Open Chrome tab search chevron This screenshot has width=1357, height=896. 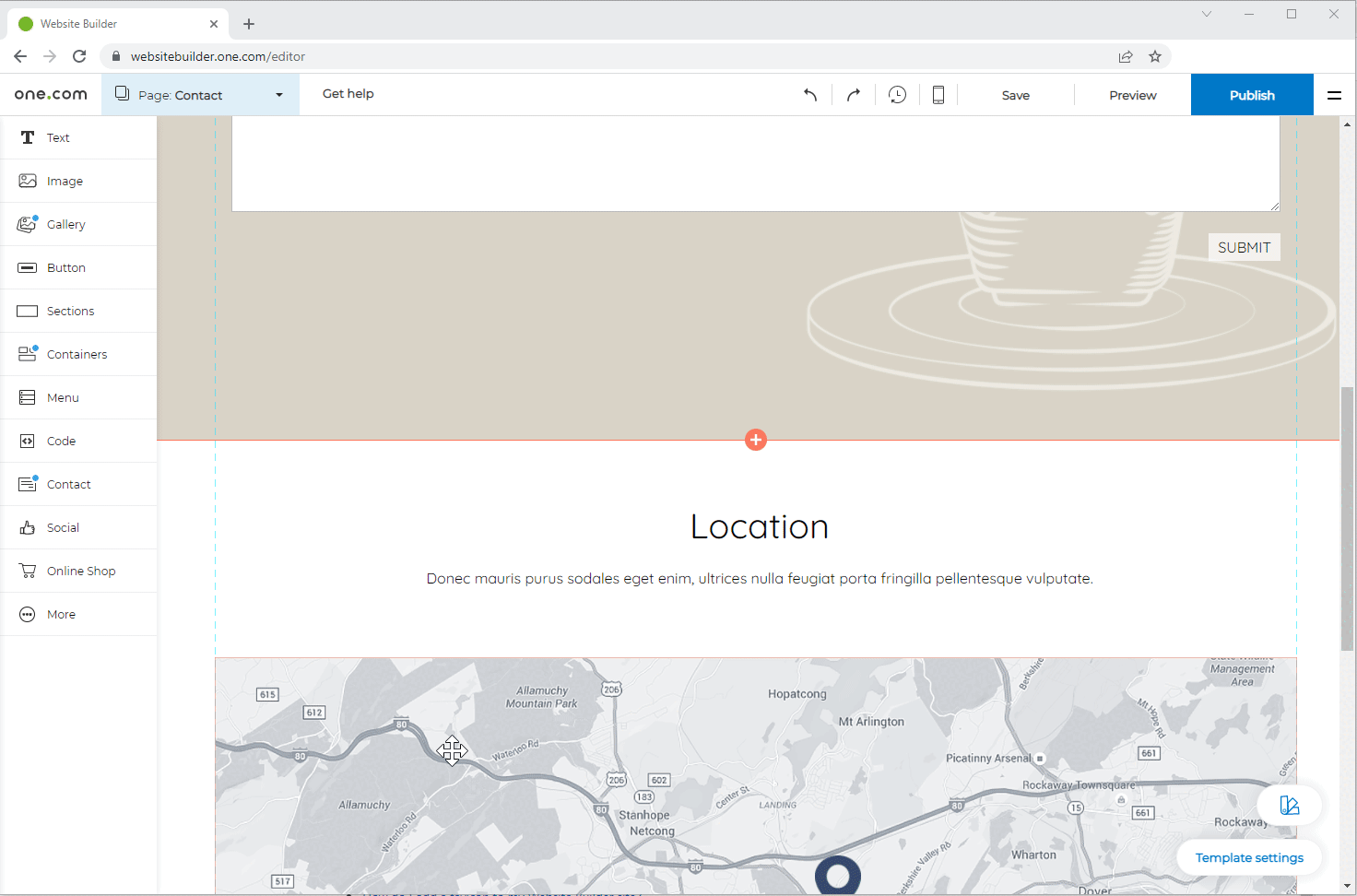[x=1206, y=14]
